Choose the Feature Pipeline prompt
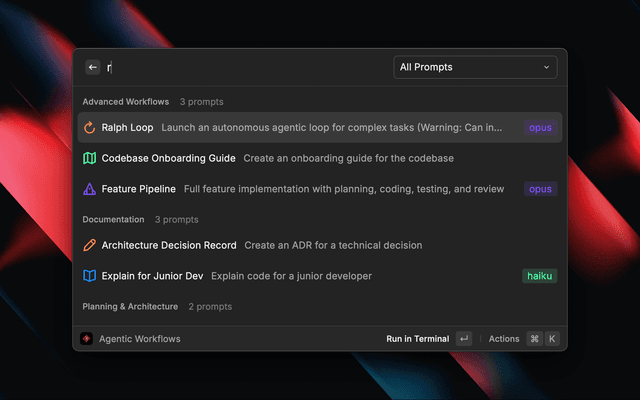Viewport: 640px width, 400px height. click(x=138, y=189)
